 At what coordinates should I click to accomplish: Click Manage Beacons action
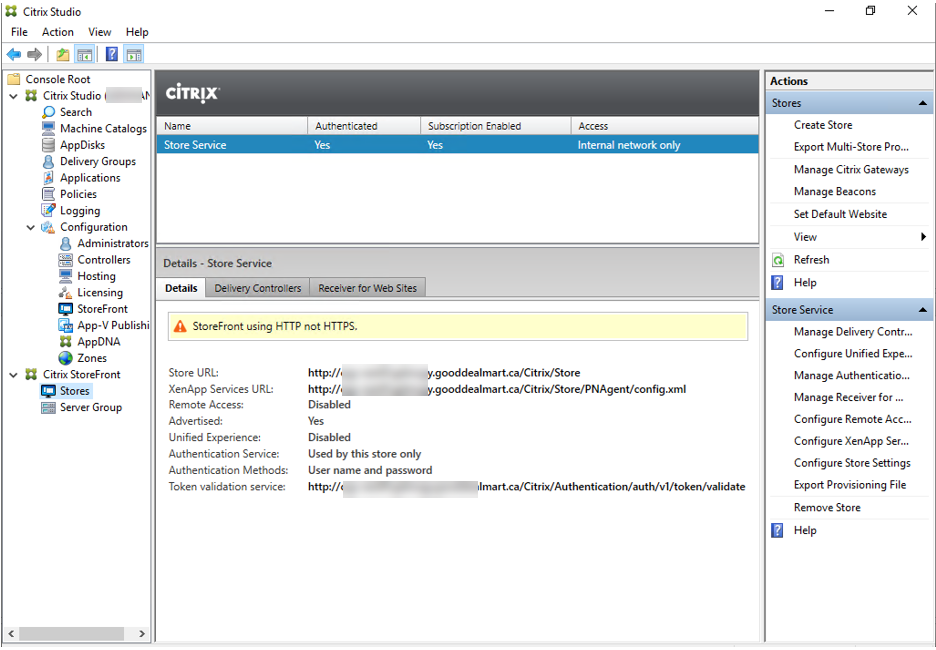click(x=835, y=192)
